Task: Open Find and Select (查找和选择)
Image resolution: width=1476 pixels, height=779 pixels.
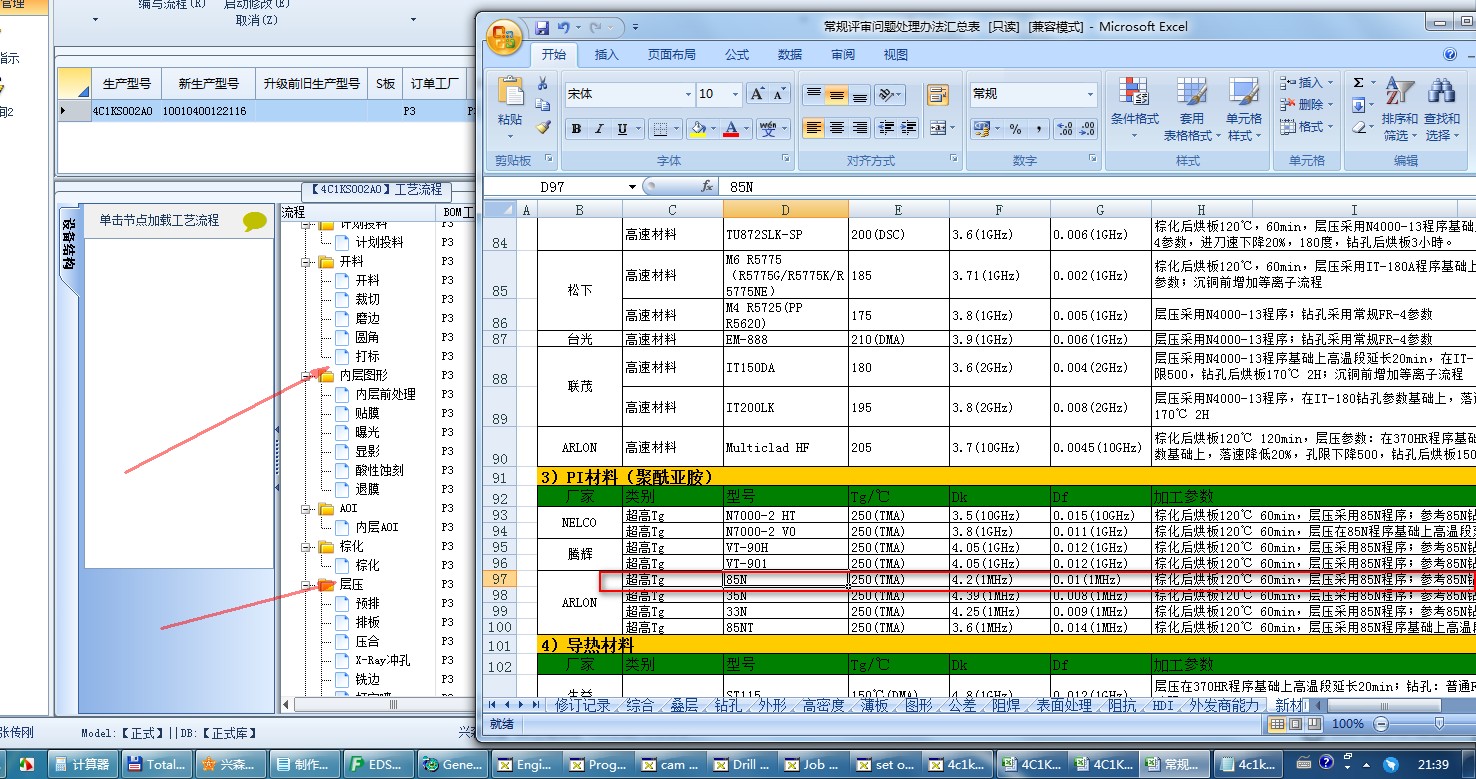Action: click(1441, 109)
